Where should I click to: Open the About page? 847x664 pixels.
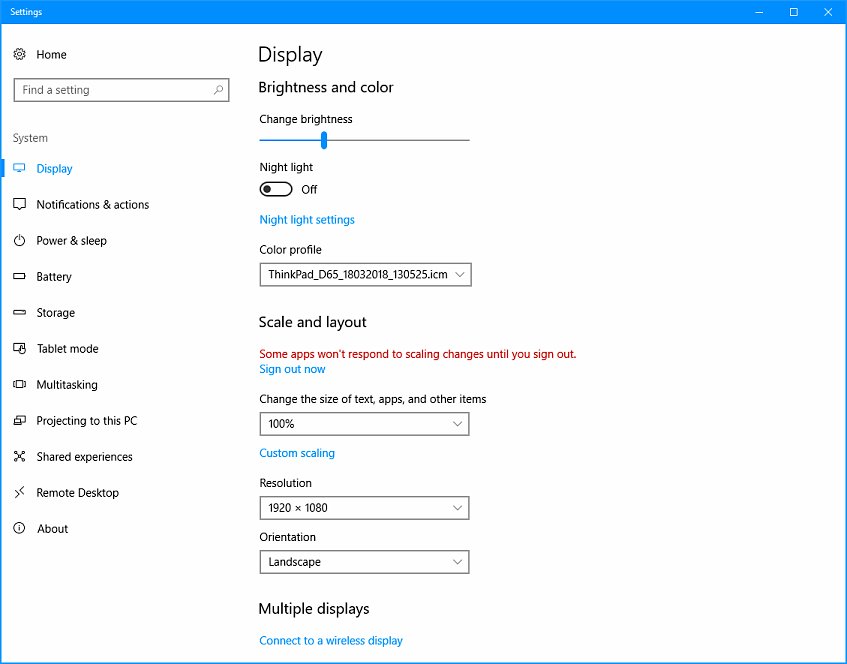(x=52, y=529)
